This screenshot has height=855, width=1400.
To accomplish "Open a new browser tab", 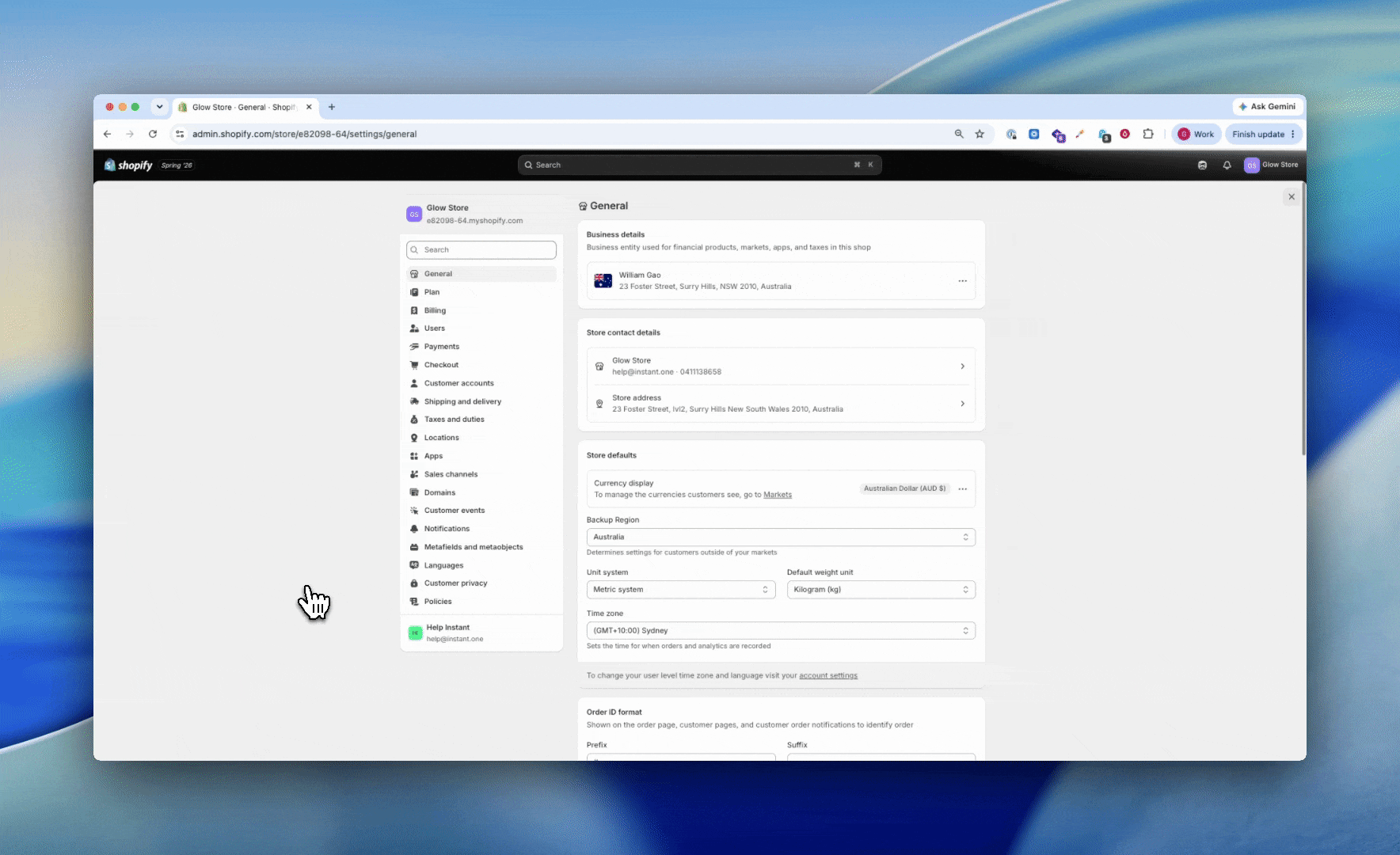I will coord(332,107).
